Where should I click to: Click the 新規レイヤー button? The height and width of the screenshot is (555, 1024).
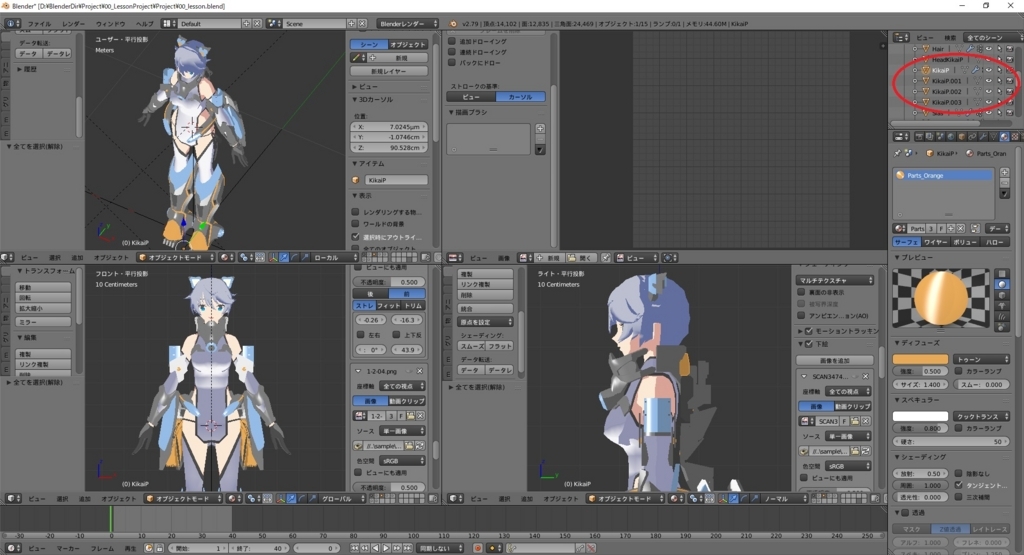pyautogui.click(x=389, y=71)
